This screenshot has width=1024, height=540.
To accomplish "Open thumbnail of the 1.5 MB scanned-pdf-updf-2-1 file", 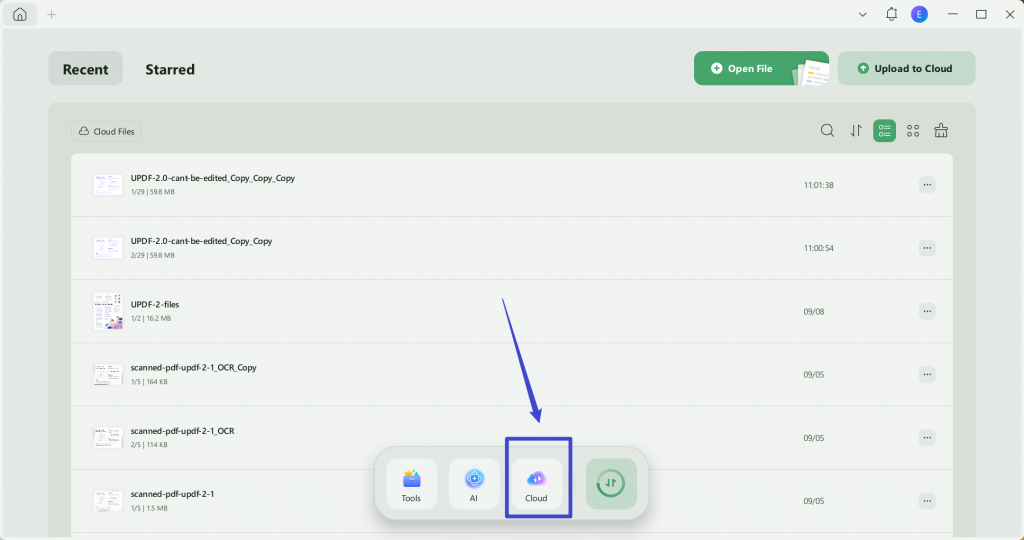I will [108, 501].
